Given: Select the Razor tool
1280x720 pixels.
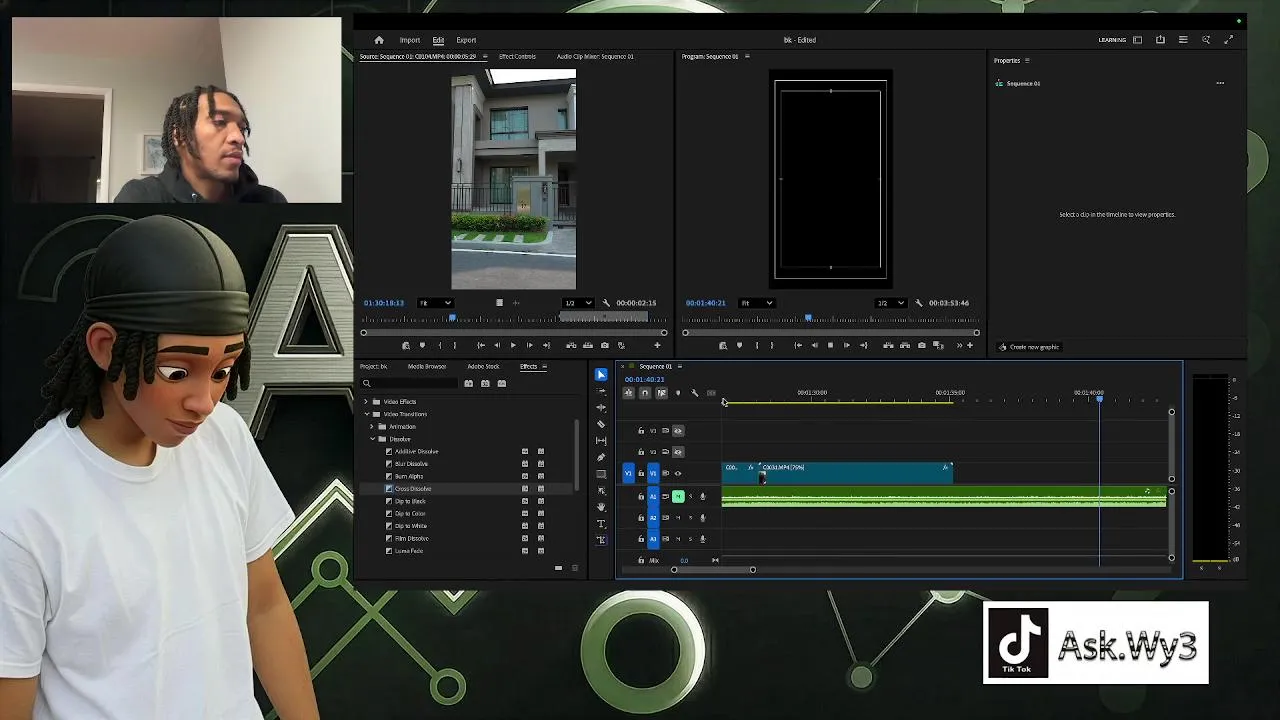Looking at the screenshot, I should (601, 424).
